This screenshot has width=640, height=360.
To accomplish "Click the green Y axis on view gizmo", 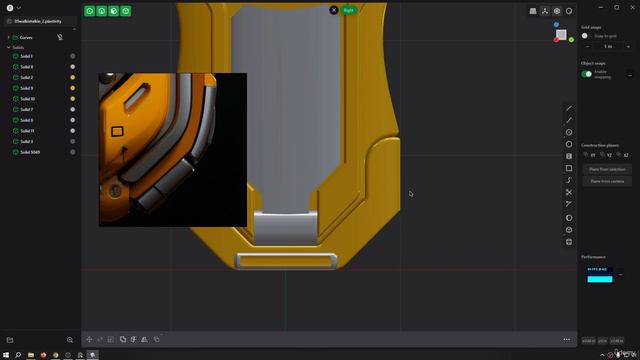I will click(x=571, y=40).
